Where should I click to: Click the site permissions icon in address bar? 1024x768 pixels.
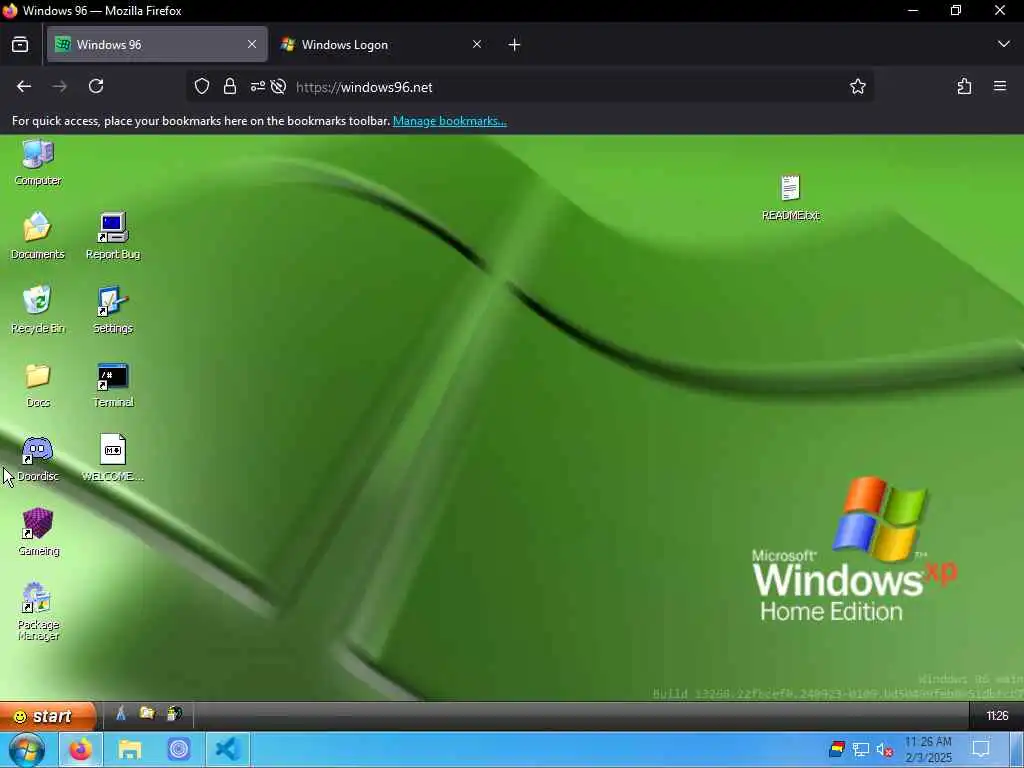257,86
